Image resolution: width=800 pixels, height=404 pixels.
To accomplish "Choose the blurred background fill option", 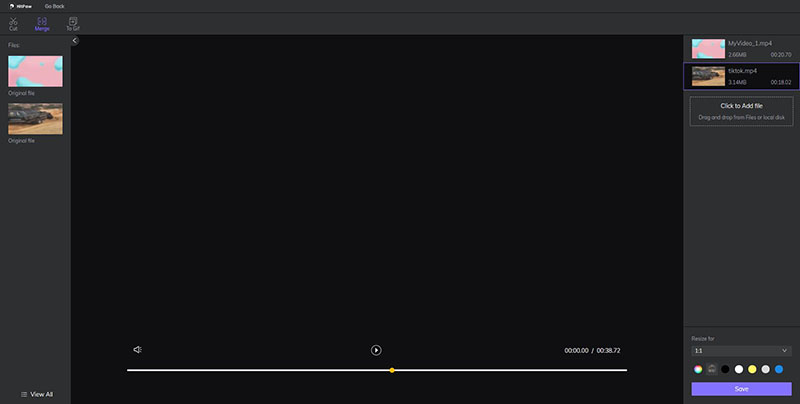I will [712, 369].
